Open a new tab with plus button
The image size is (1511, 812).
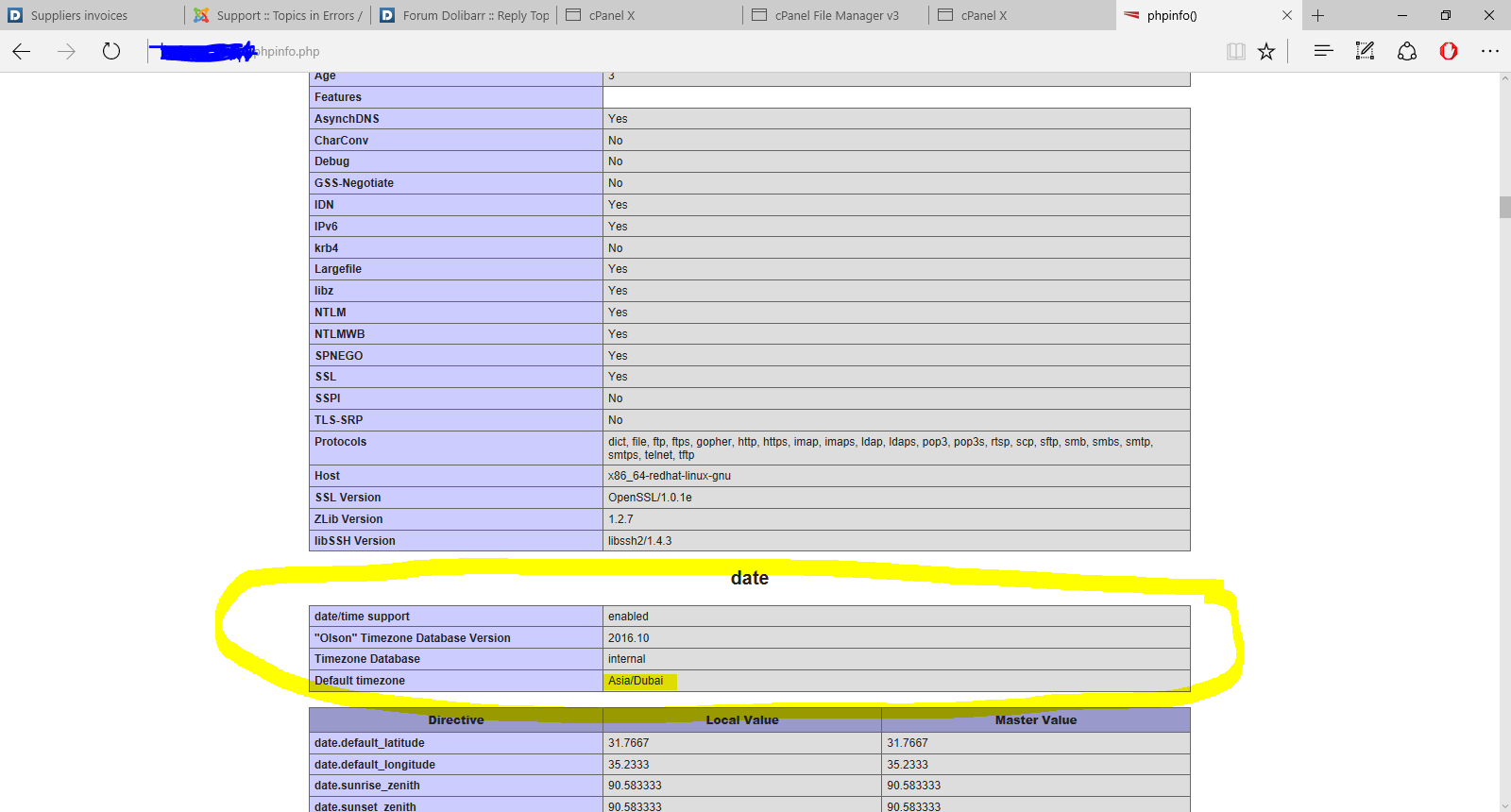[x=1318, y=15]
